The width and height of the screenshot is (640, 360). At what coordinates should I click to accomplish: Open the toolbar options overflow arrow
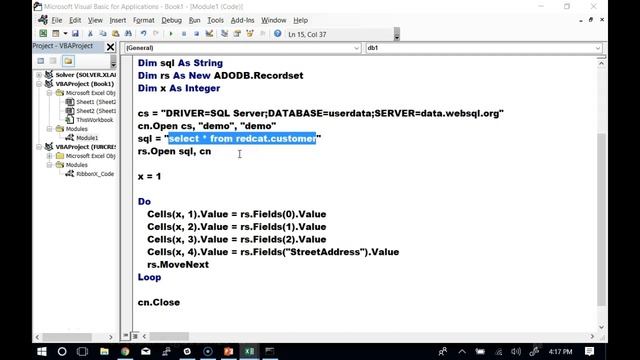(397, 35)
